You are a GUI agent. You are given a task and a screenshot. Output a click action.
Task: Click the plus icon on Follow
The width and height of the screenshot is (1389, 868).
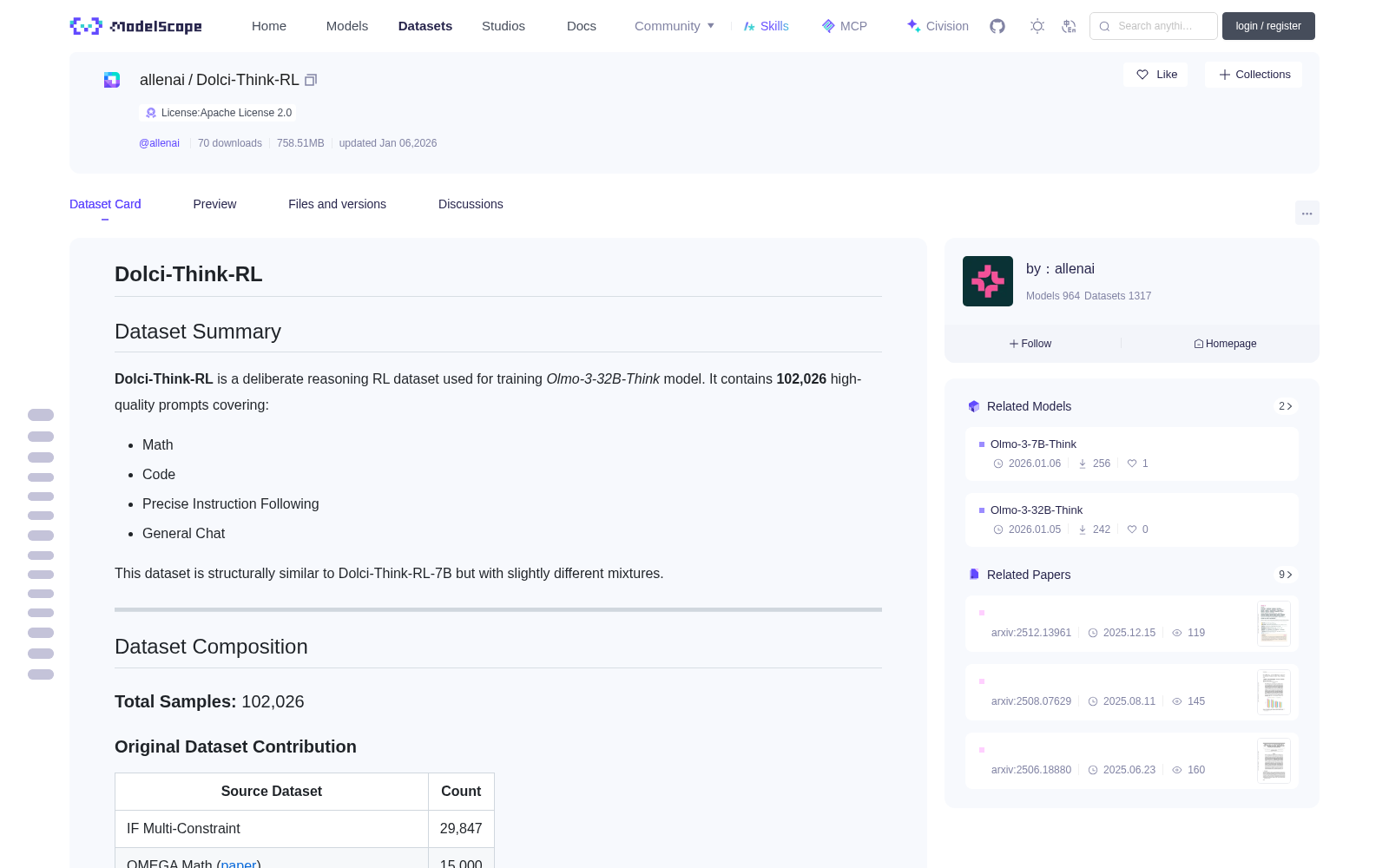click(1014, 344)
